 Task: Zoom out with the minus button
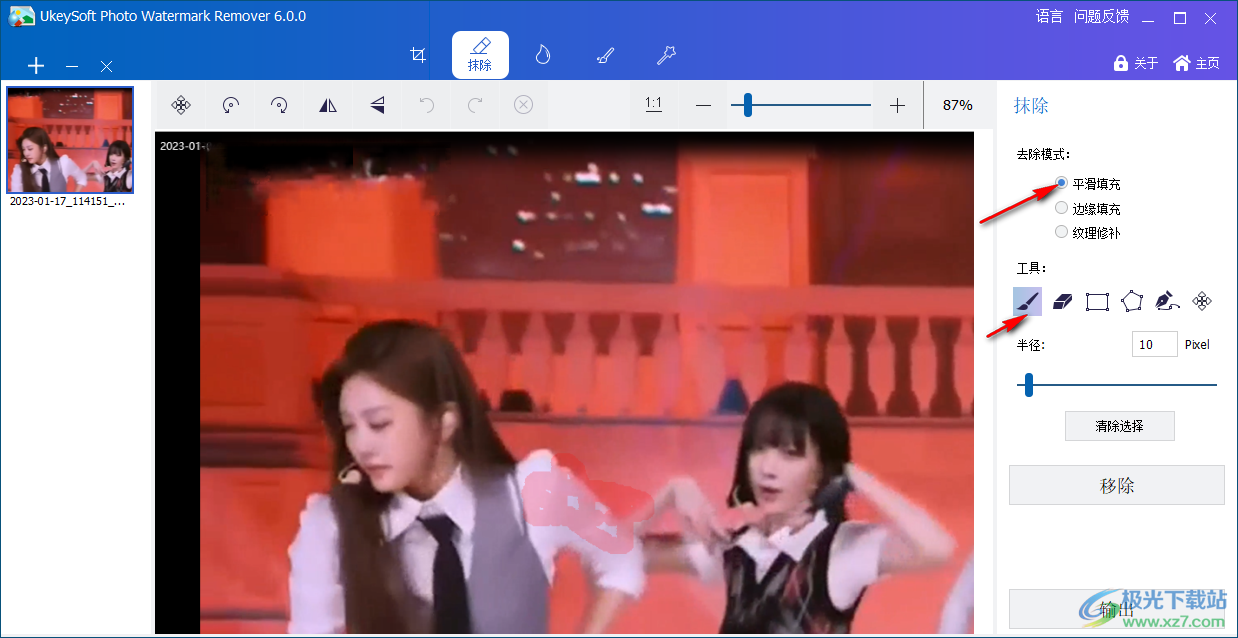[703, 105]
